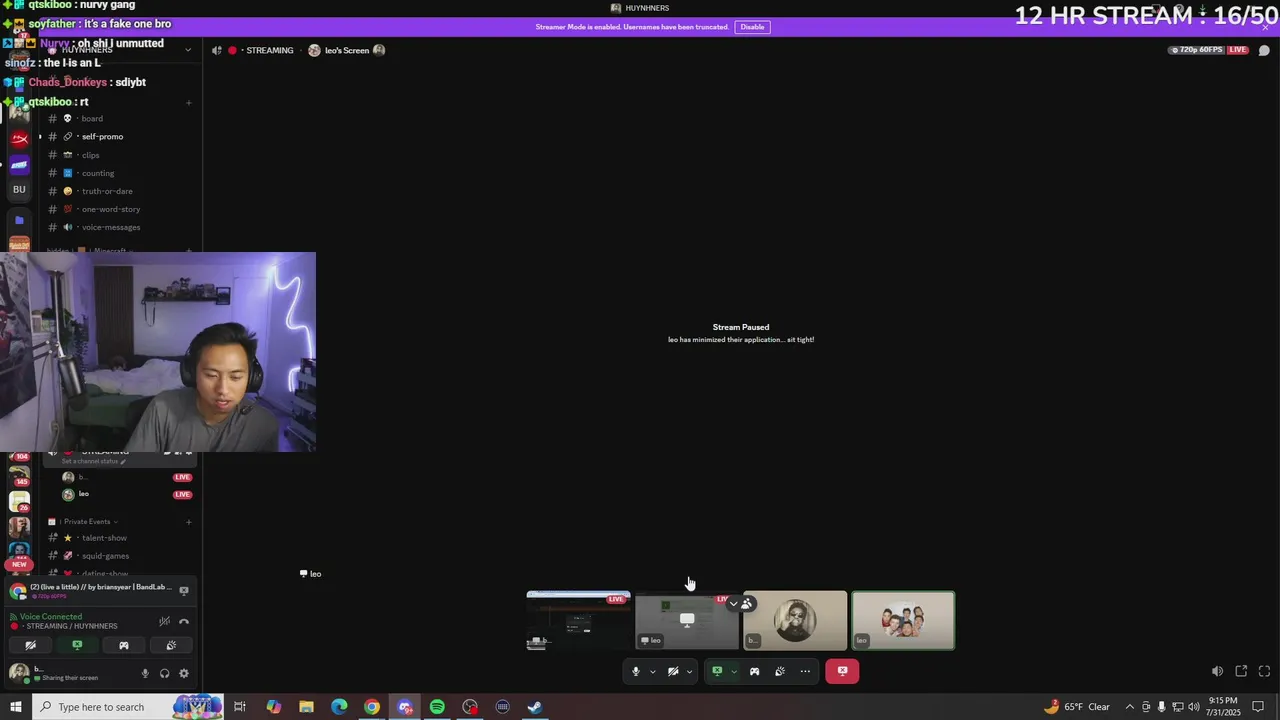Open chat bubble icon beside LIVE badge
Image resolution: width=1280 pixels, height=720 pixels.
click(1264, 50)
